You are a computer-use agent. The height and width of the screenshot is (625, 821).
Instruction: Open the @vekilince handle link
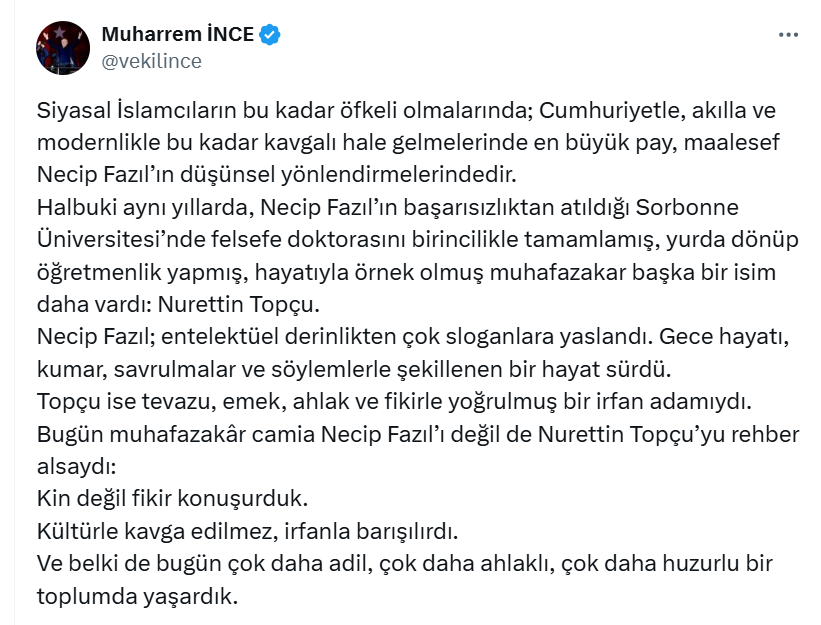(x=151, y=61)
